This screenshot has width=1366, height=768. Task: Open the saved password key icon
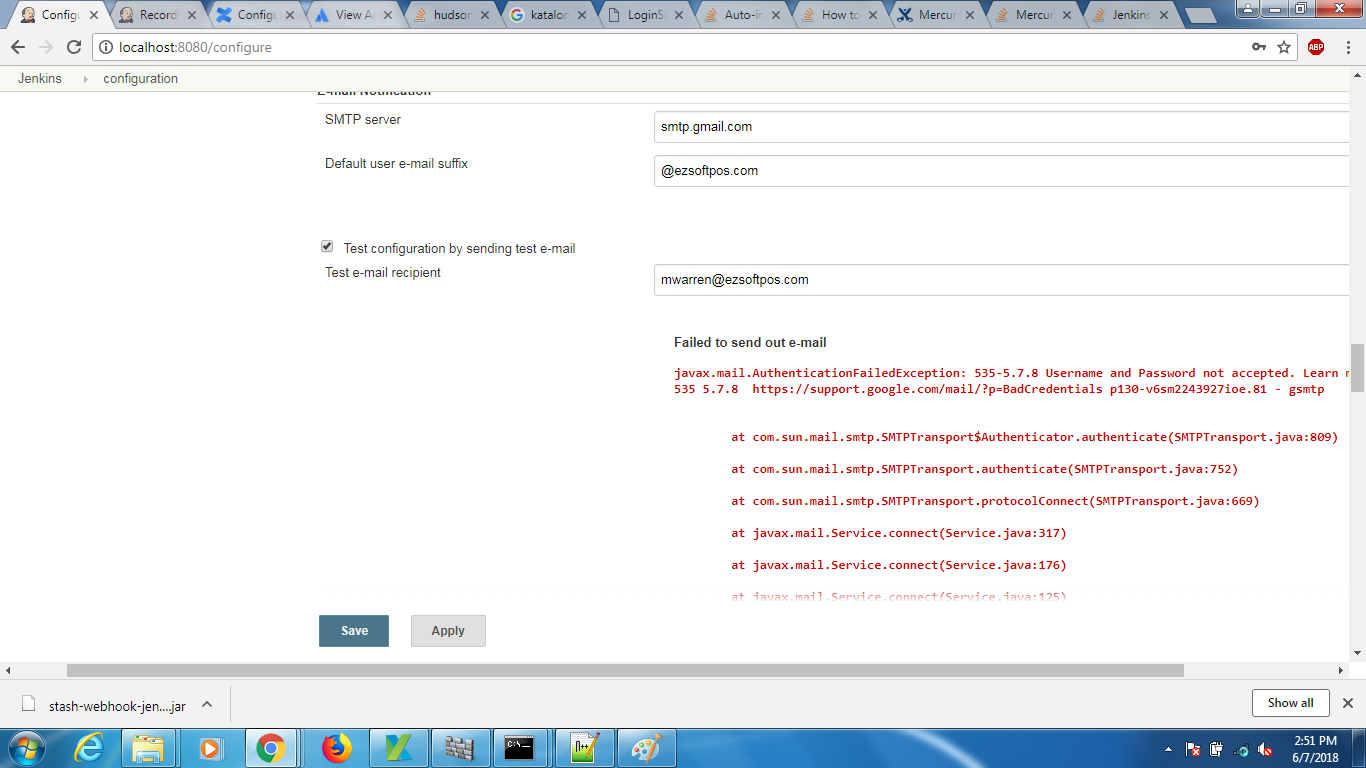1259,47
